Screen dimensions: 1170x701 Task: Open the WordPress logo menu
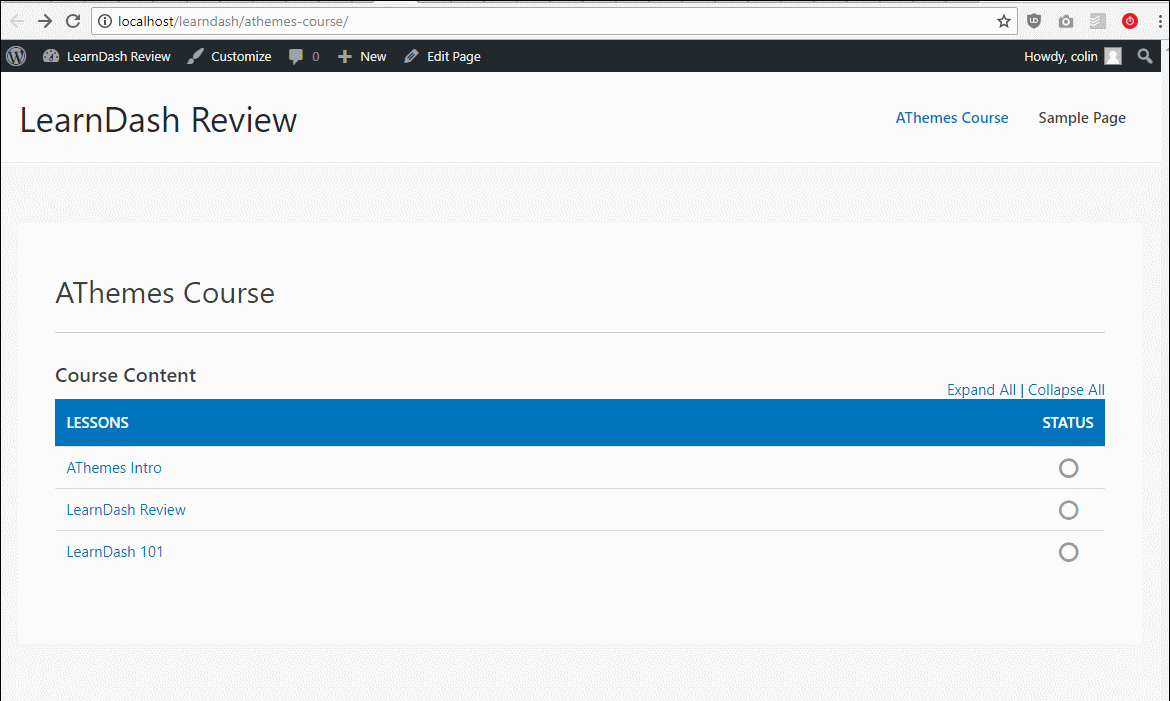point(16,56)
